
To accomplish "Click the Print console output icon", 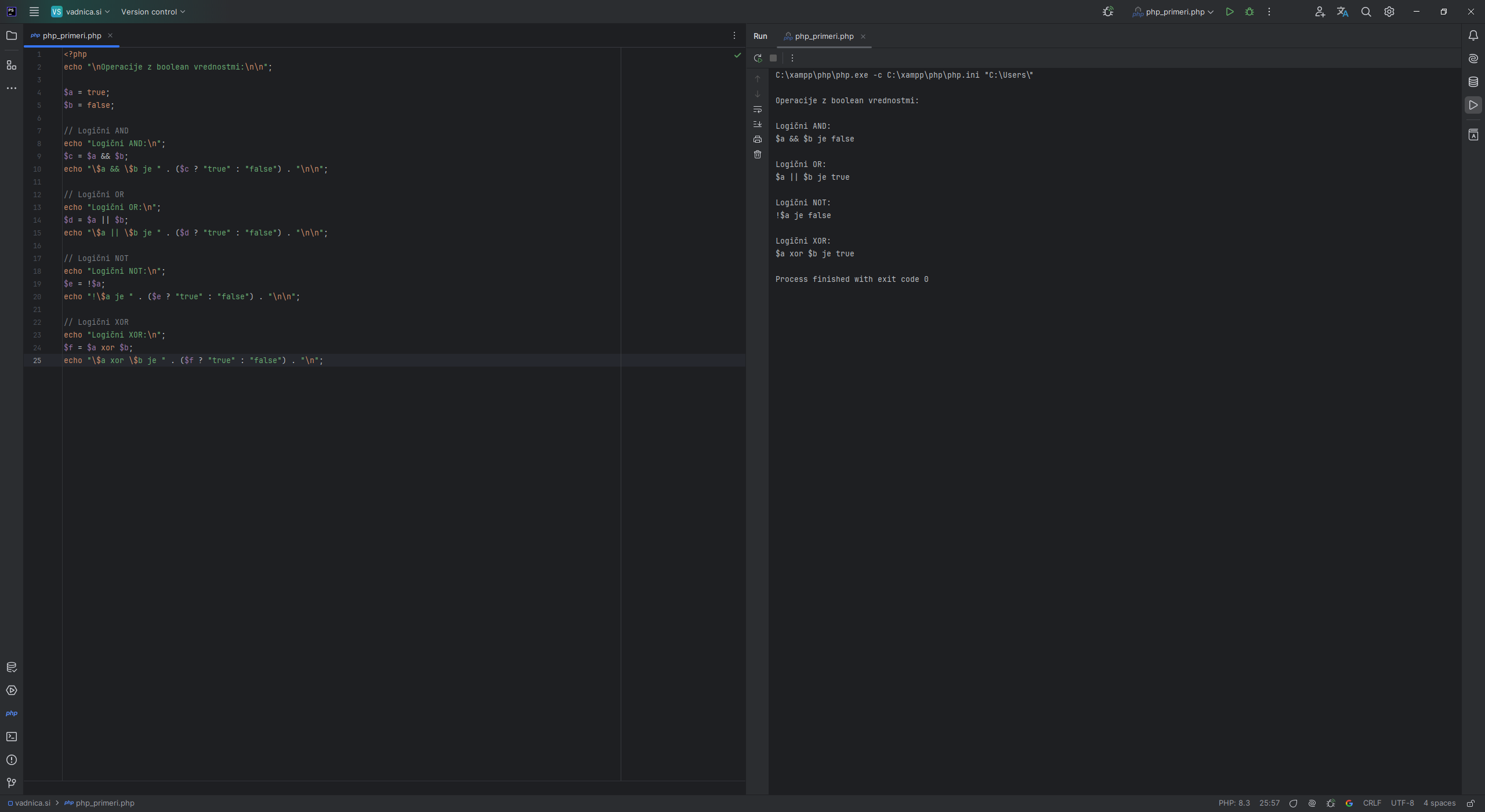I will [758, 139].
